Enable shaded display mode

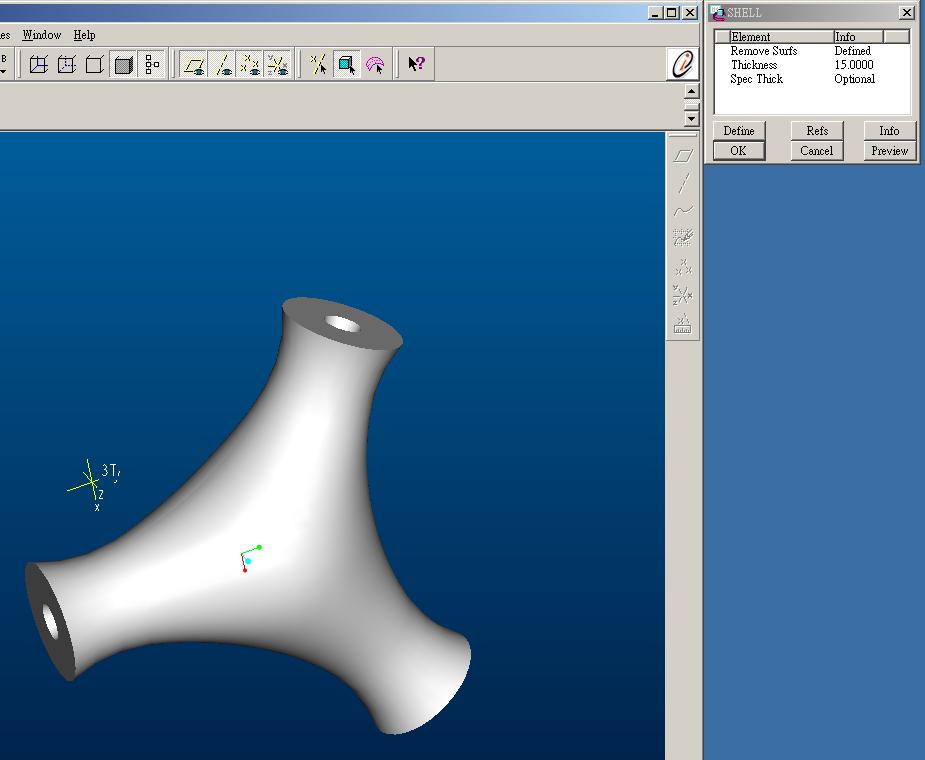[123, 64]
